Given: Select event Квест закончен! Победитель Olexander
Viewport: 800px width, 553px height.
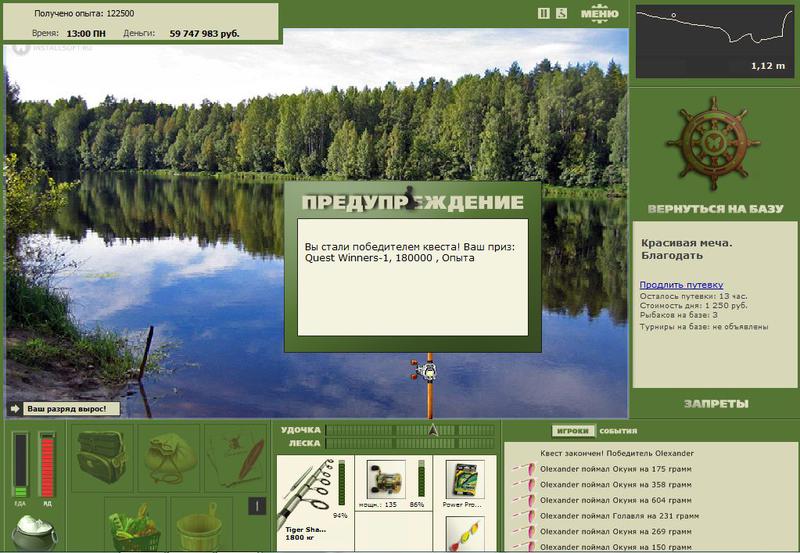Looking at the screenshot, I should tap(617, 453).
